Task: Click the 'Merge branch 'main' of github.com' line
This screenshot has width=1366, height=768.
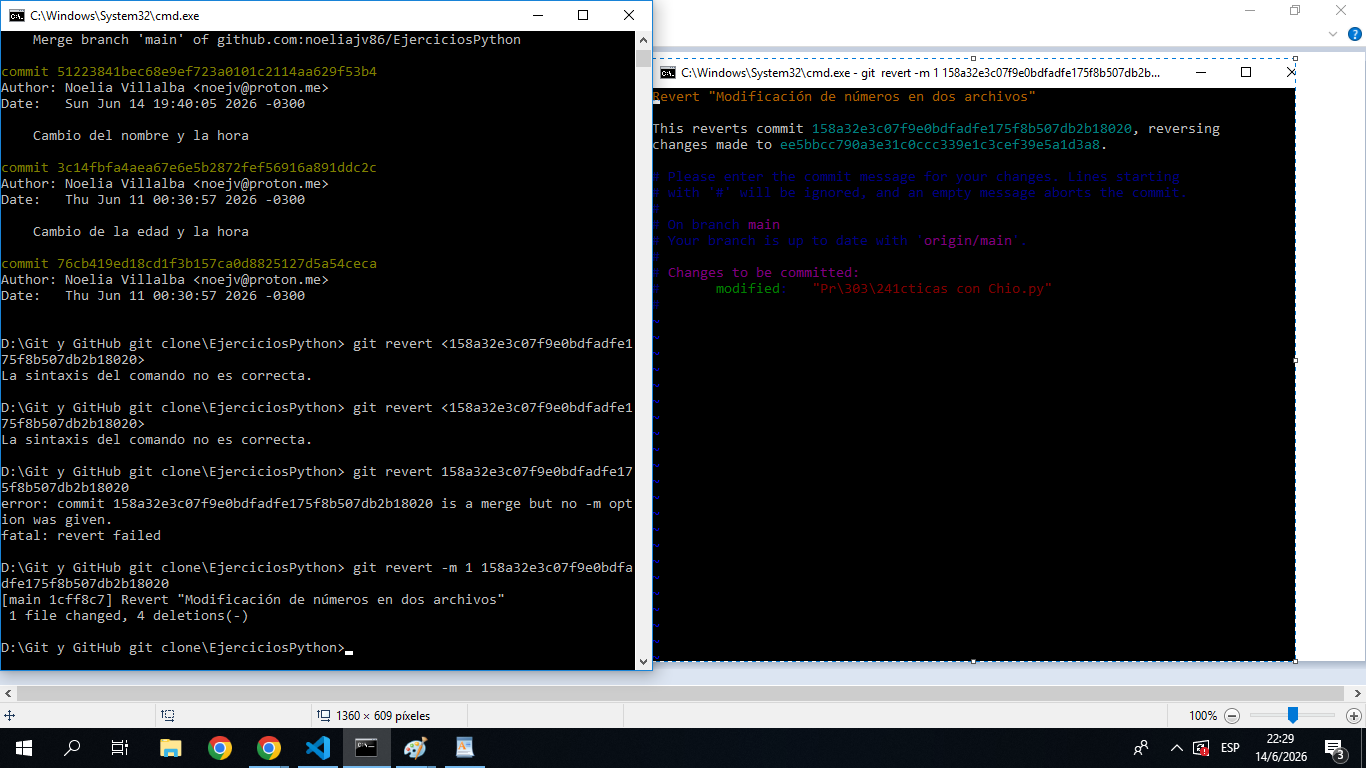Action: 277,40
